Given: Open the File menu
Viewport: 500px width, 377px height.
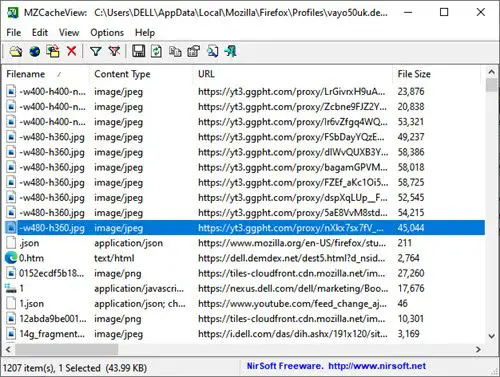Looking at the screenshot, I should 14,33.
